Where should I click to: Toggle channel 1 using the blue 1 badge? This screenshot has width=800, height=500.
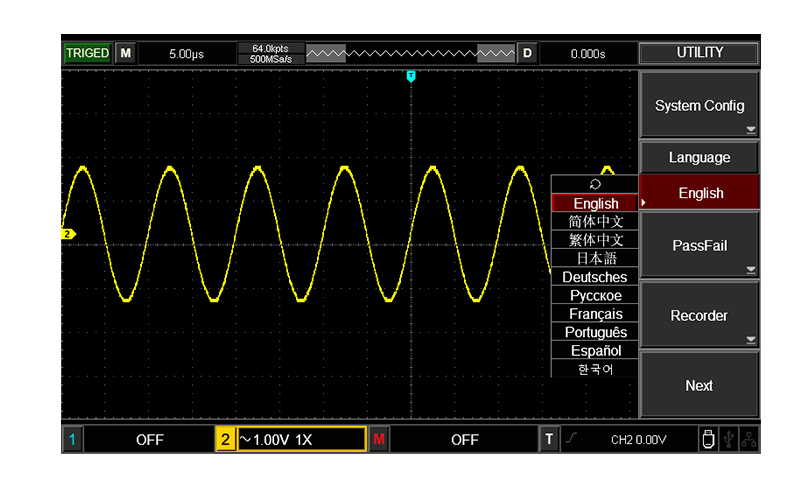coord(72,439)
